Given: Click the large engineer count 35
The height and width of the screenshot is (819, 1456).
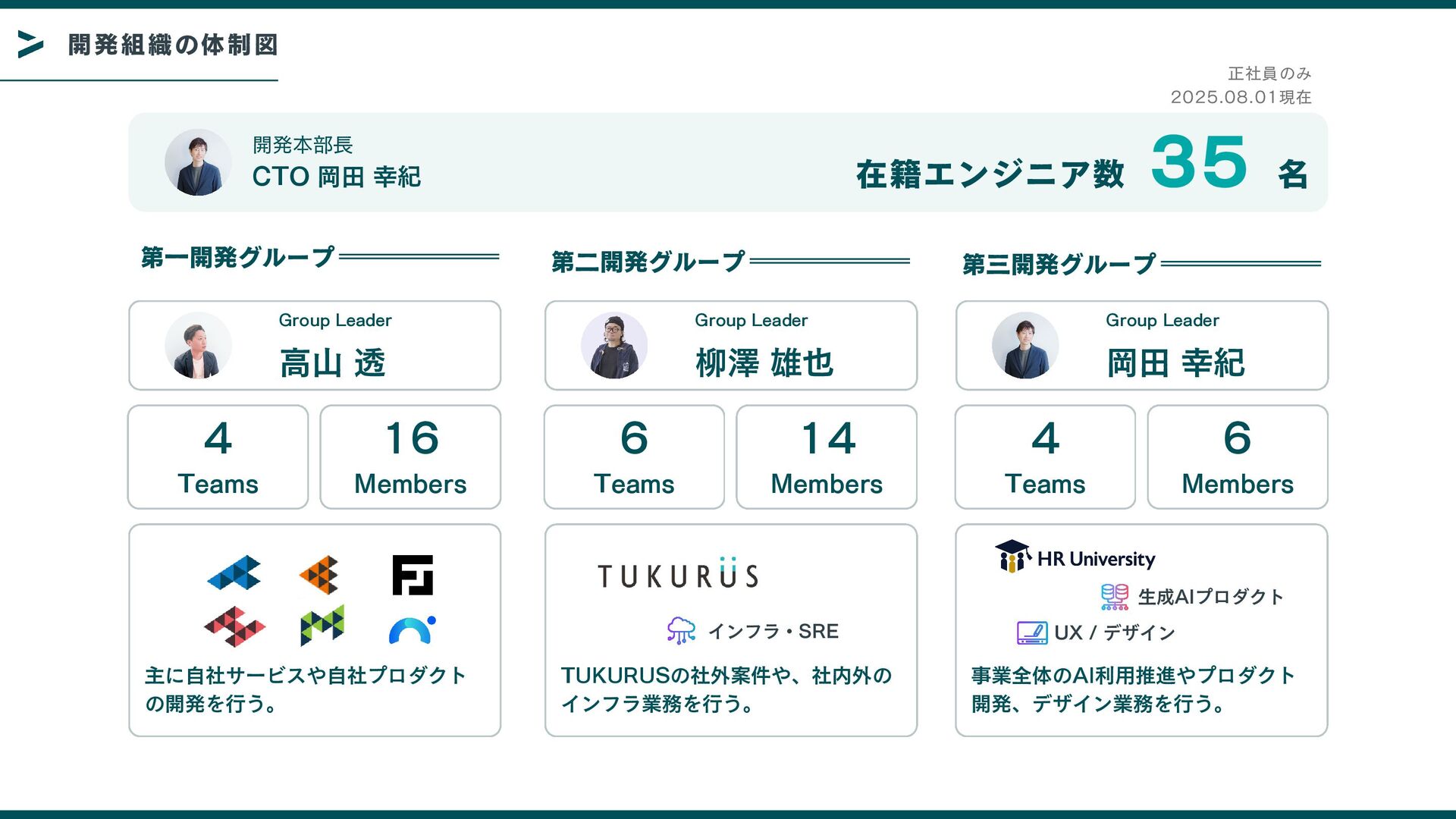Looking at the screenshot, I should tap(1199, 162).
